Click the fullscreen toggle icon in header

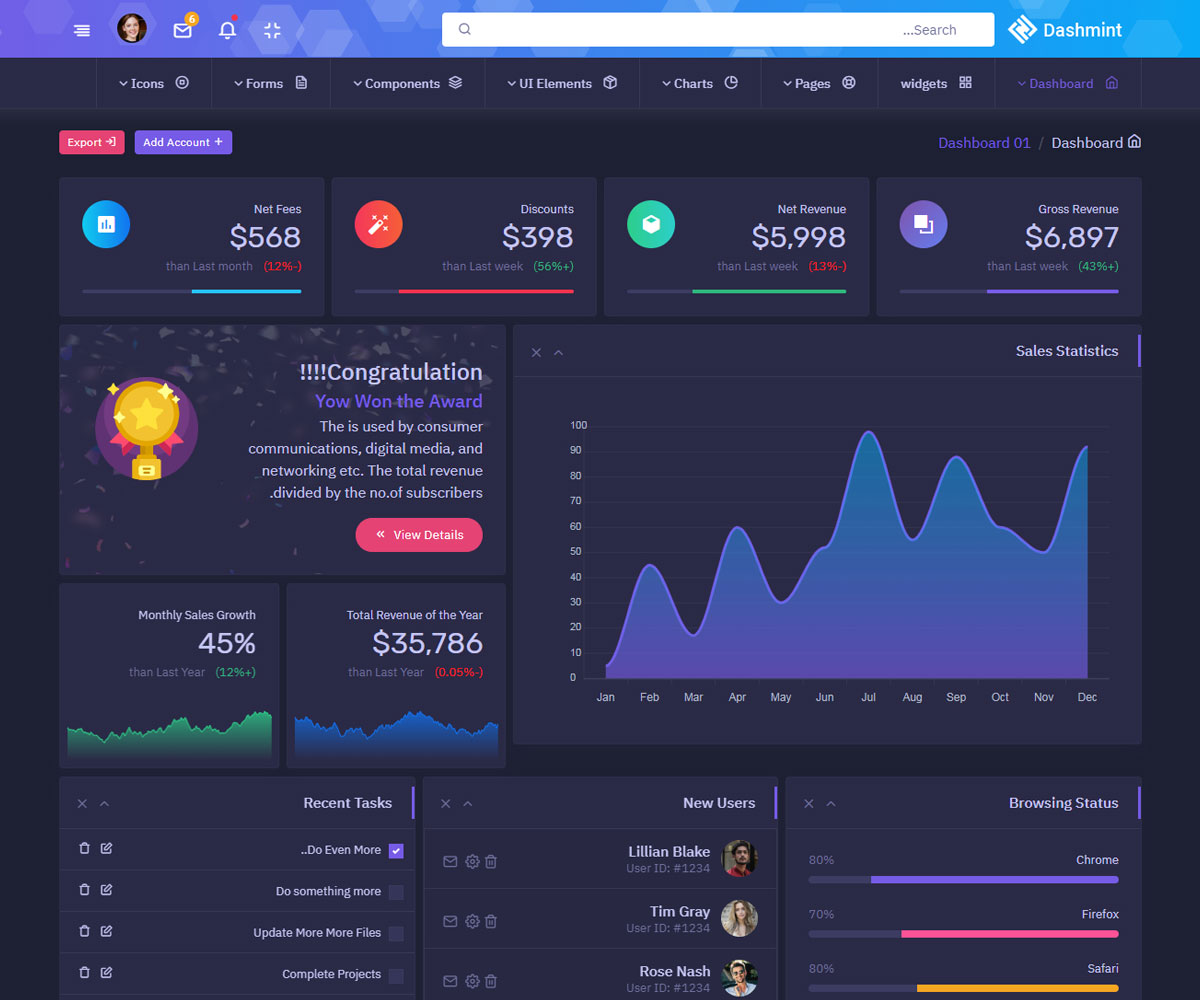coord(272,30)
